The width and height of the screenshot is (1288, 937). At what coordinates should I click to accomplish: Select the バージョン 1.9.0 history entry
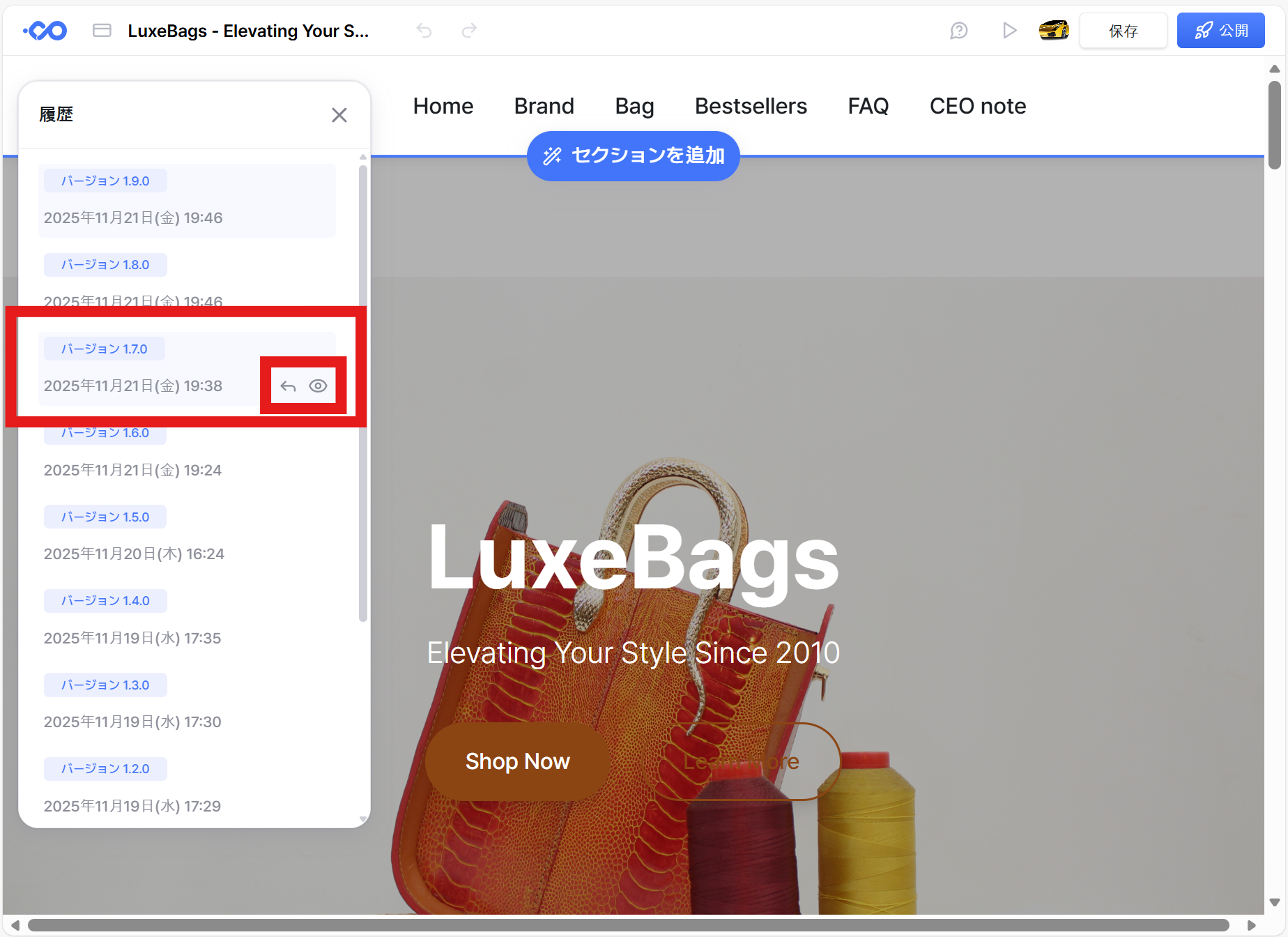point(187,201)
